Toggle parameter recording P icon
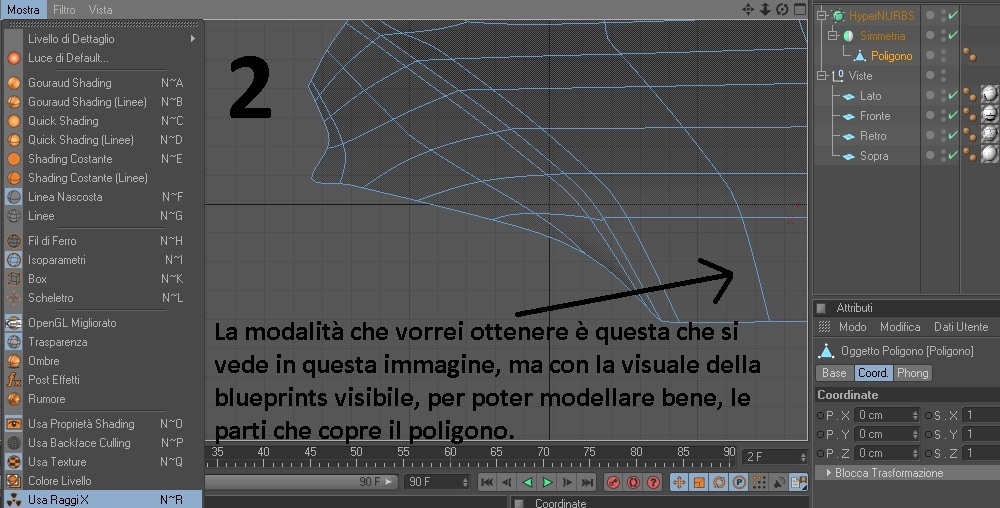 739,482
